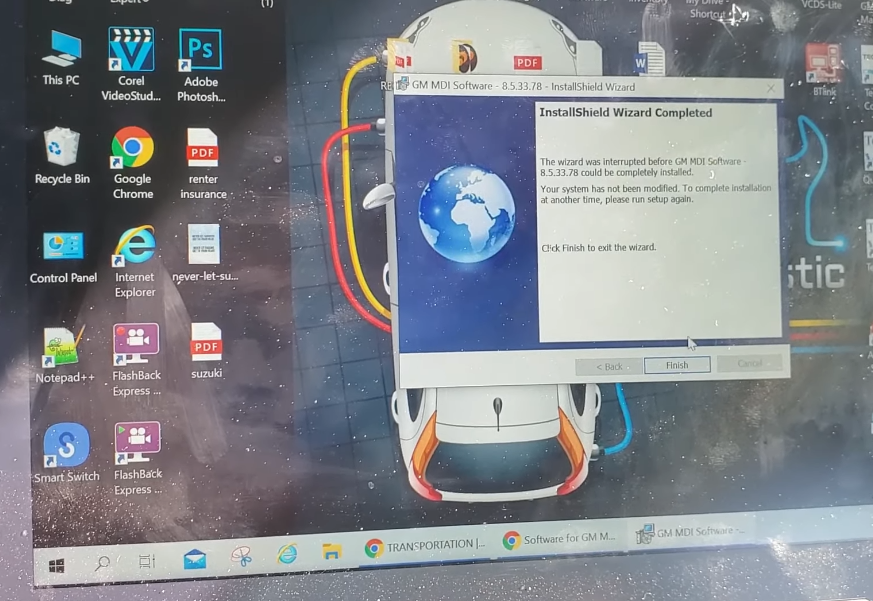Select the Notepad++ desktop shortcut
Screen dimensions: 873x601
pos(65,354)
